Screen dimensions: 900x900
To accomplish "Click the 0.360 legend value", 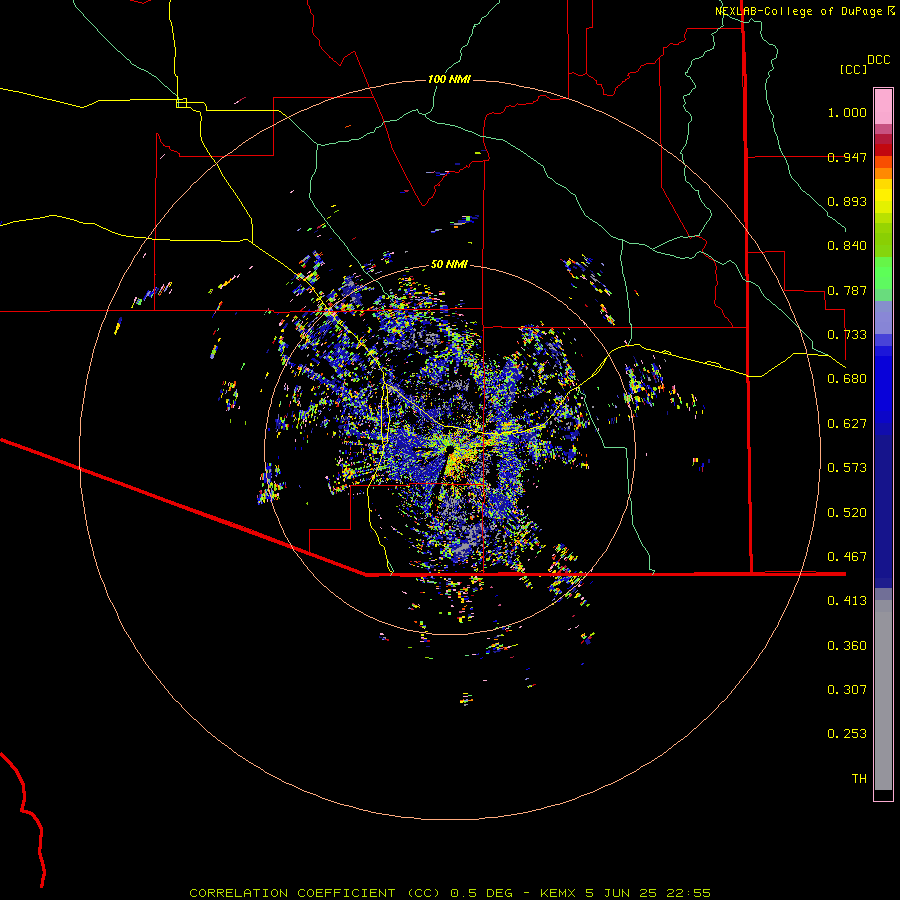I will (x=847, y=646).
